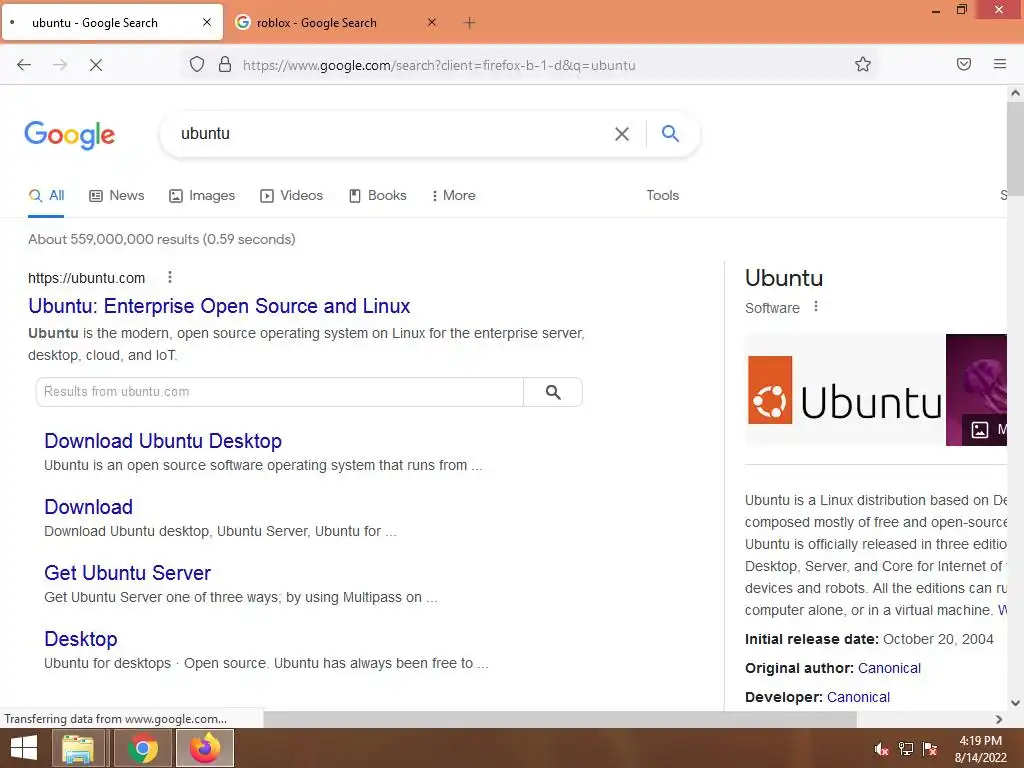Open the Action Center flag icon
This screenshot has height=768, width=1024.
[930, 749]
